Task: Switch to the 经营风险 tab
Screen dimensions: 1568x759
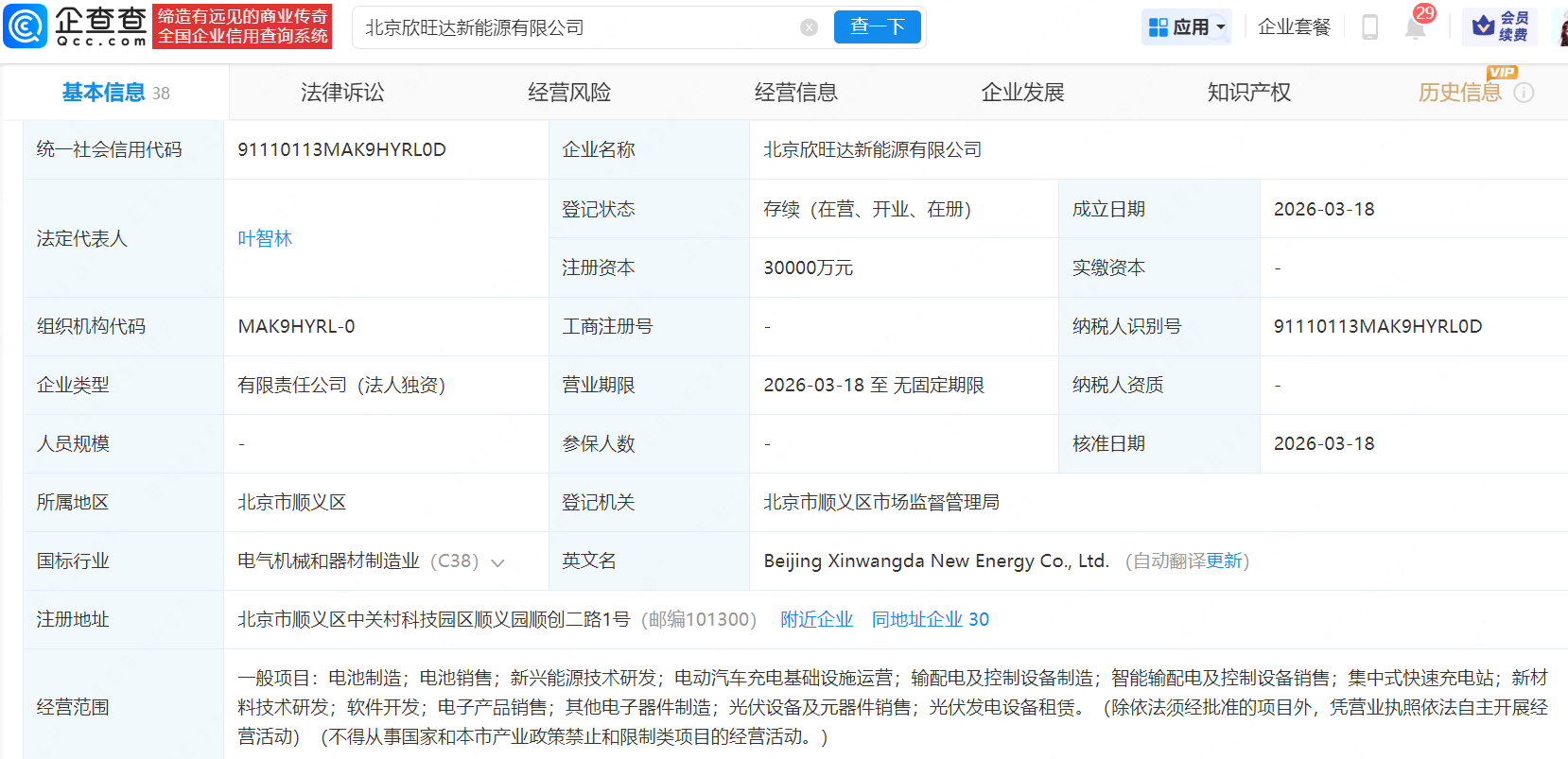Action: point(569,93)
